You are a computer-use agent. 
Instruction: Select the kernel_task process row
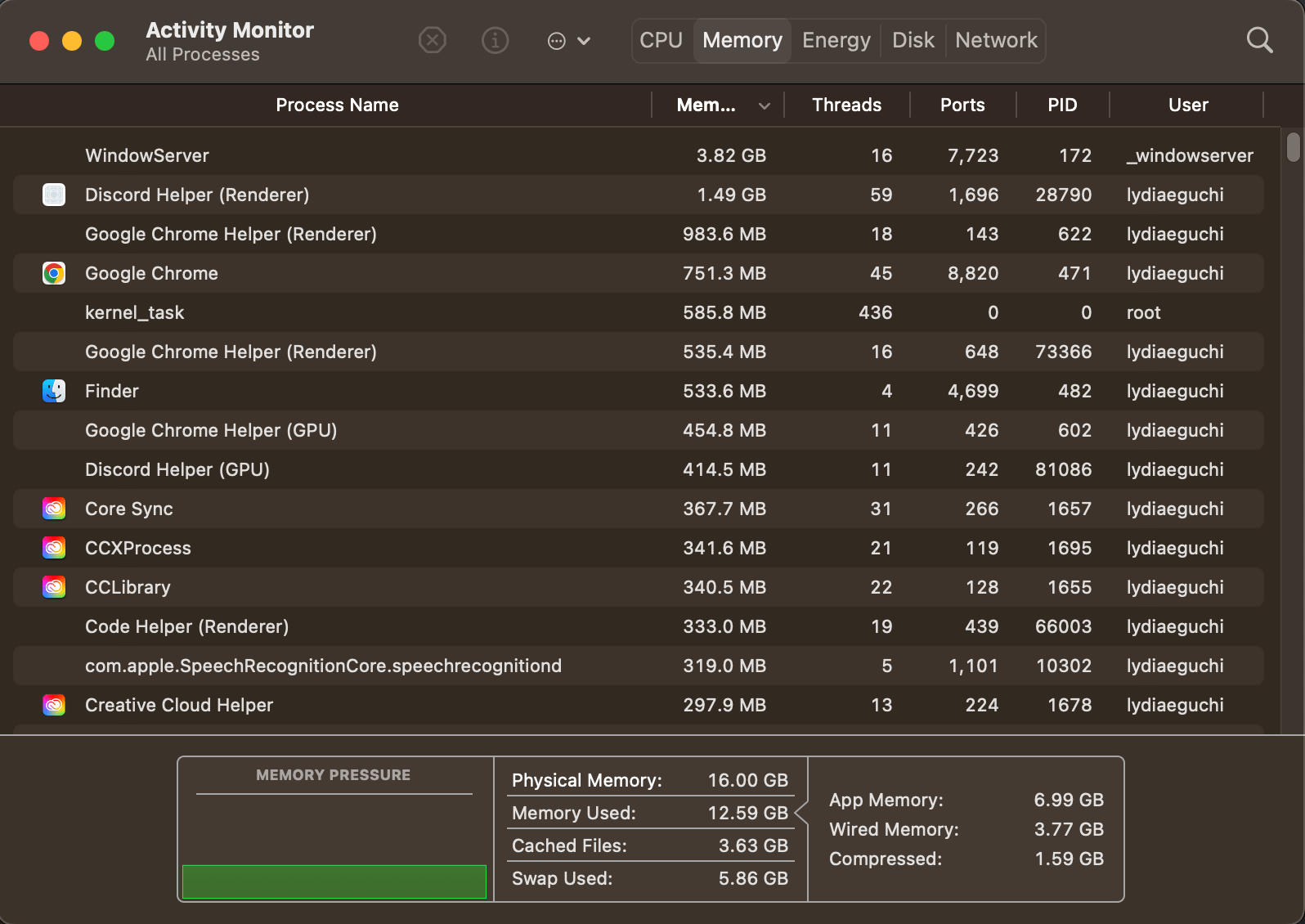(639, 312)
